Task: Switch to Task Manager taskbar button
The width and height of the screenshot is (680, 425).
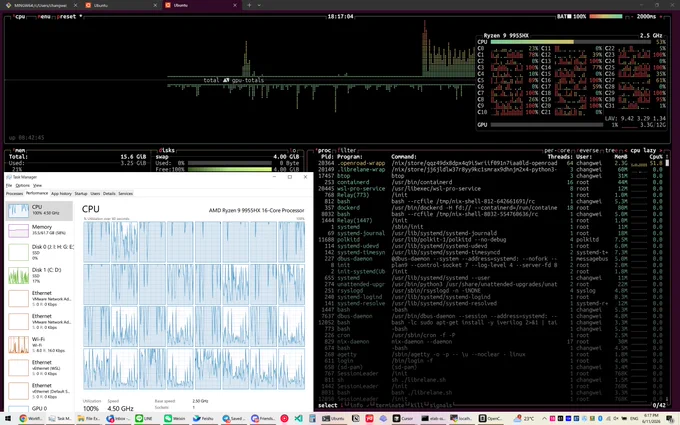Action: click(60, 418)
